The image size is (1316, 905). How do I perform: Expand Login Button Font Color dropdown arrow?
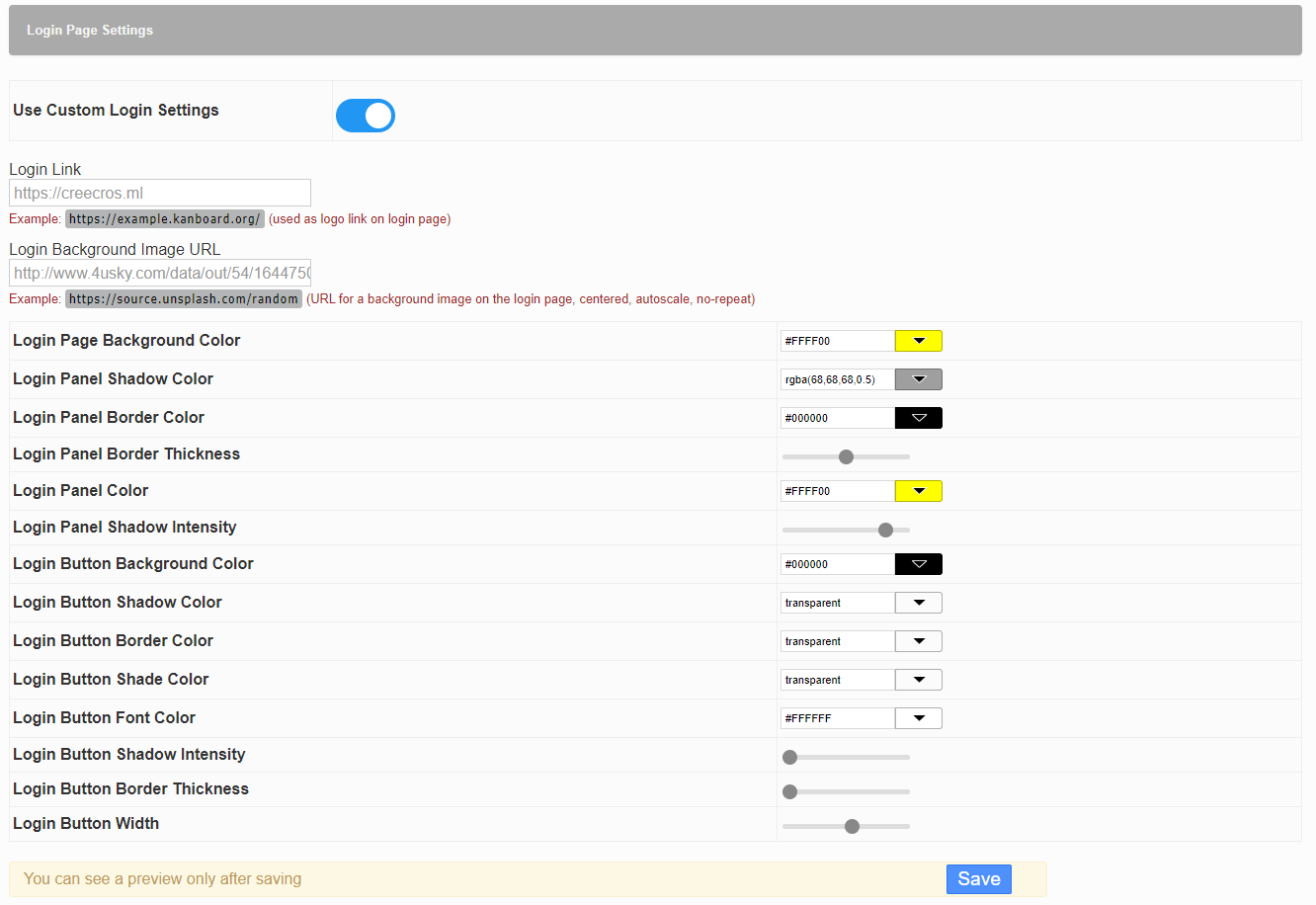point(918,718)
